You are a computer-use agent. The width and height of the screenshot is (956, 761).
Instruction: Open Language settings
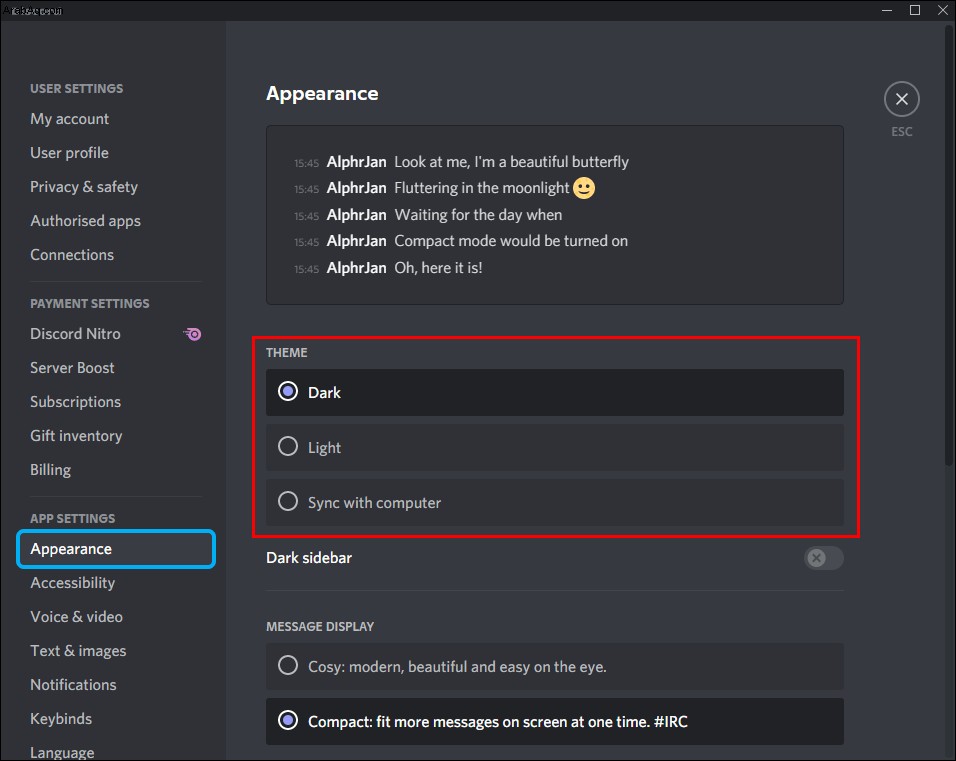pyautogui.click(x=62, y=752)
